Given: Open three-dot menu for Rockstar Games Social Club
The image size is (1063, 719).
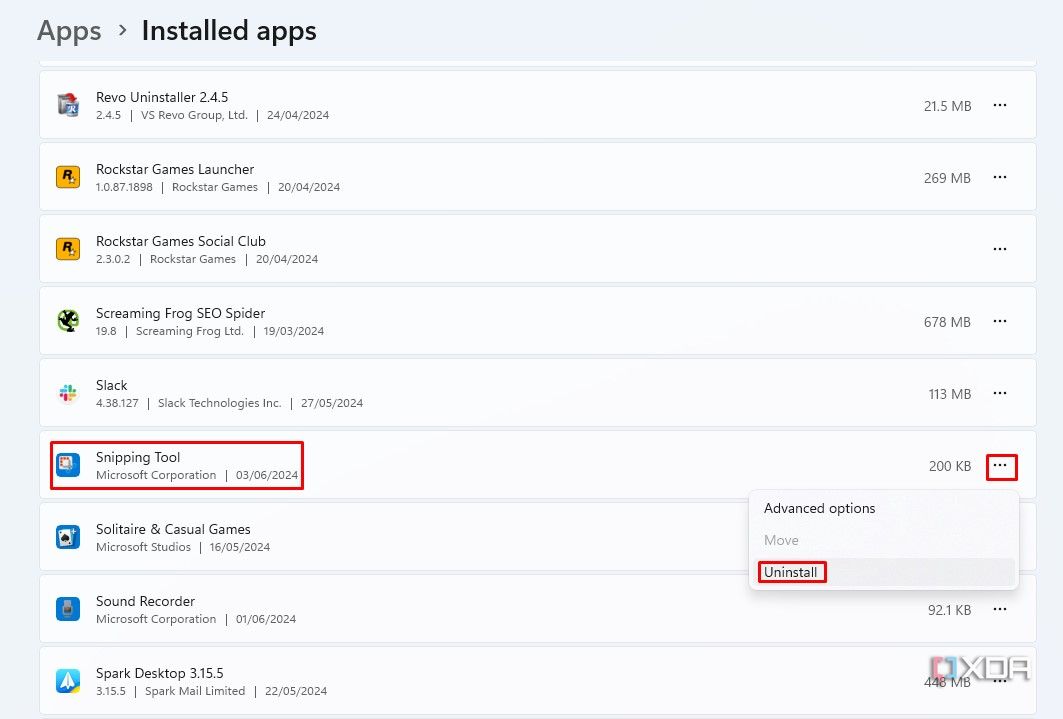Looking at the screenshot, I should [x=999, y=249].
